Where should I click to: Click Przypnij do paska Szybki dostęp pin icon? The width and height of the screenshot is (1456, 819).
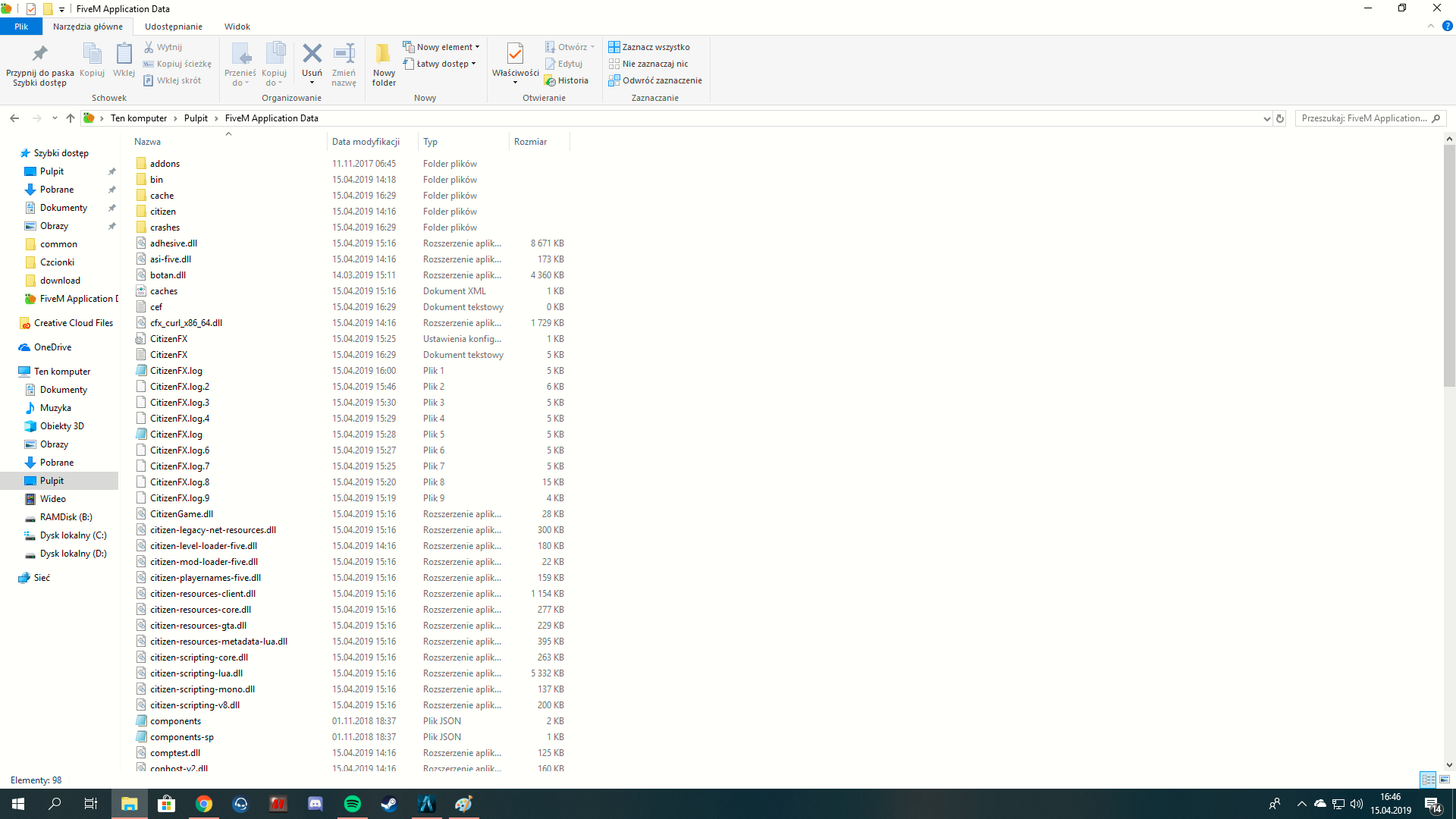[39, 55]
